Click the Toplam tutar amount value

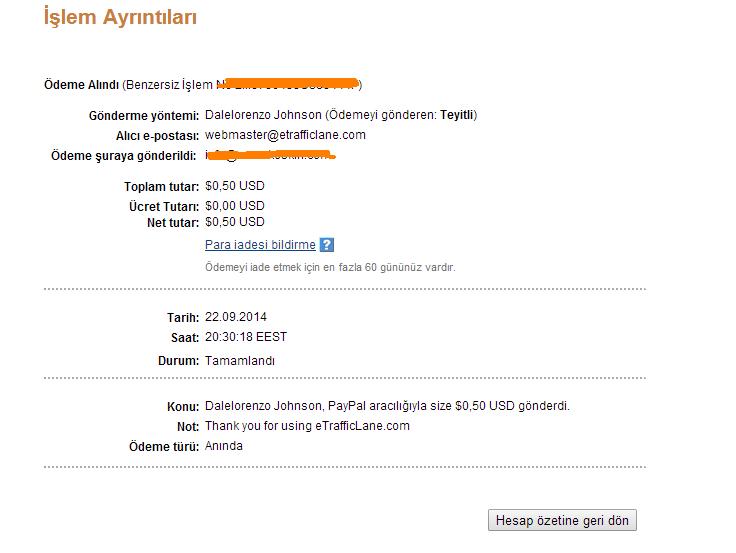click(x=235, y=186)
